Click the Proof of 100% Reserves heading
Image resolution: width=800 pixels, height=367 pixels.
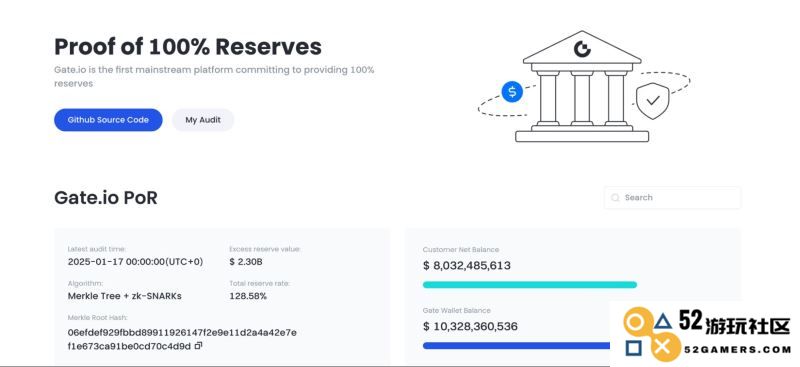[x=188, y=46]
